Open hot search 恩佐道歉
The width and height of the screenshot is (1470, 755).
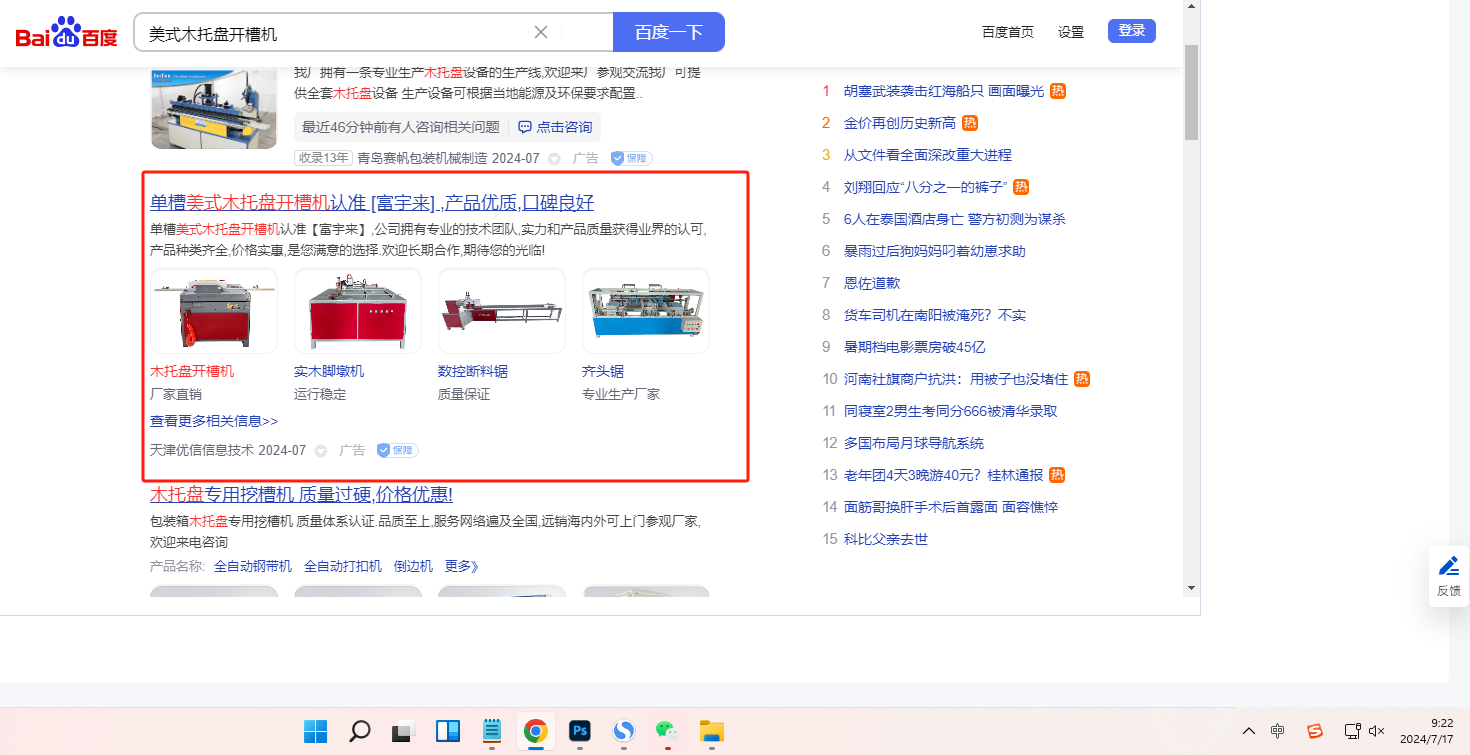click(x=872, y=283)
